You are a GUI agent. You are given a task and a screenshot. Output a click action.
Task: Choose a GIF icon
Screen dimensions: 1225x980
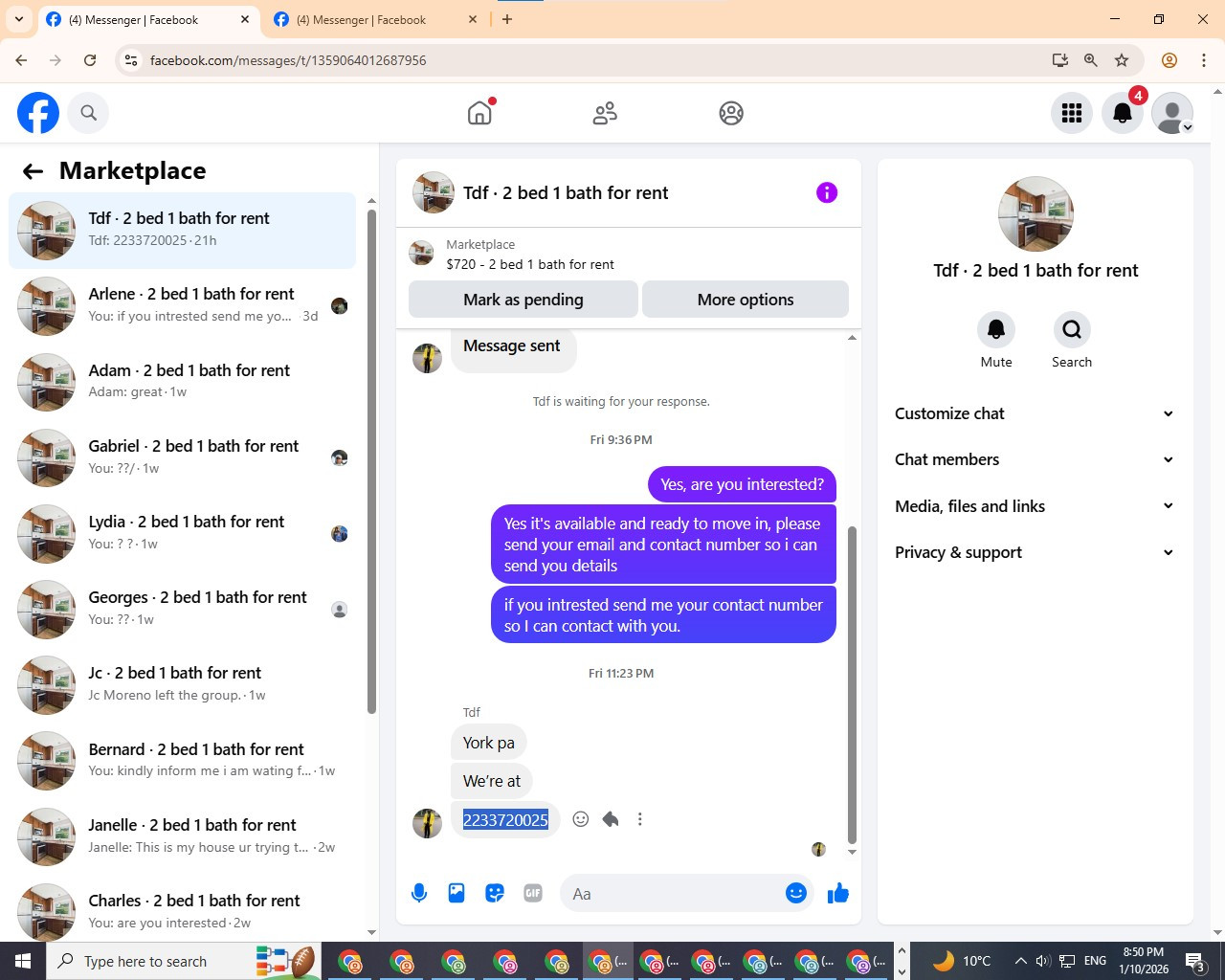[533, 894]
